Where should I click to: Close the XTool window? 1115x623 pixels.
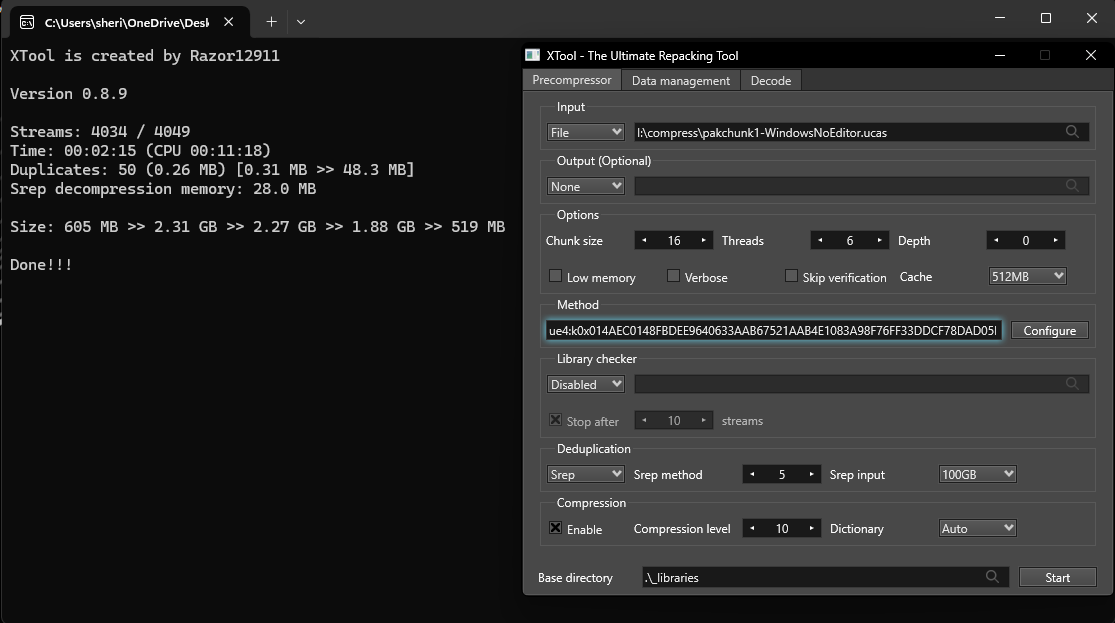(x=1091, y=55)
